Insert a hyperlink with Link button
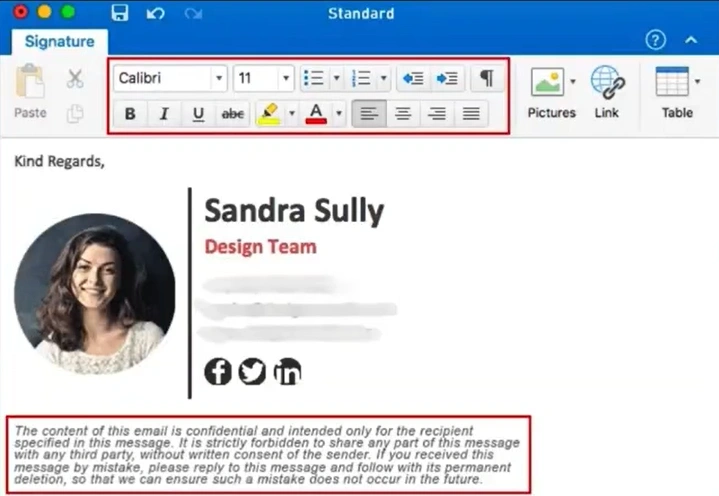This screenshot has width=719, height=496. click(x=607, y=92)
